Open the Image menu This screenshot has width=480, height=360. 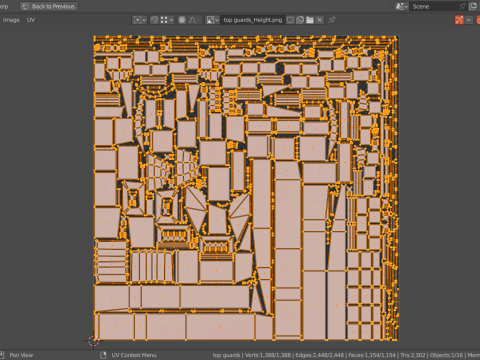coord(11,20)
